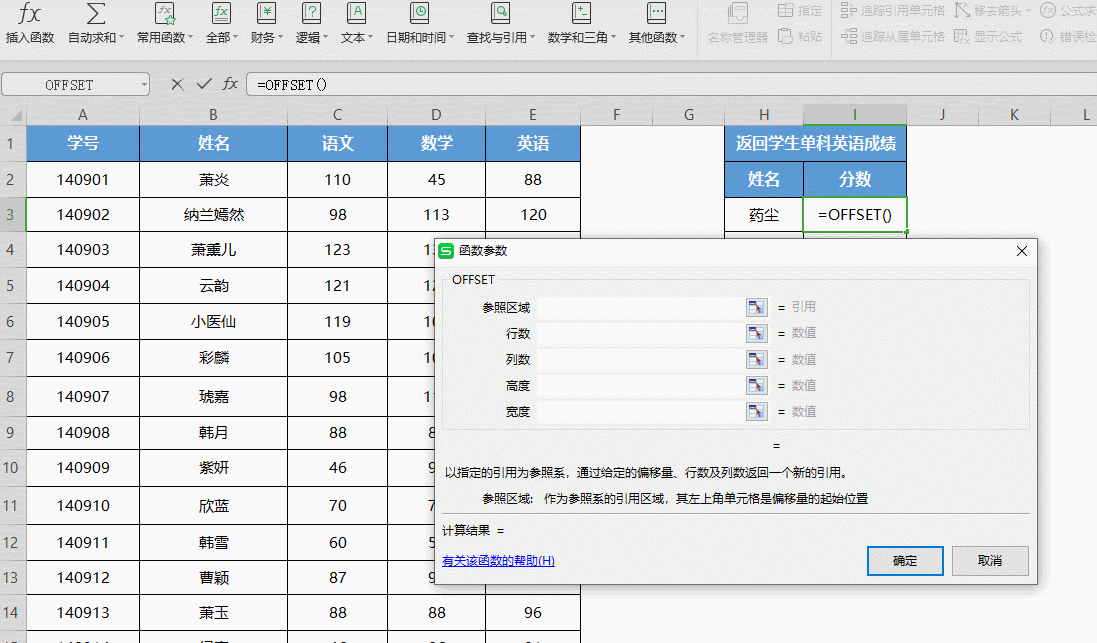Select the 学号 header cell
Image resolution: width=1097 pixels, height=643 pixels.
point(83,143)
